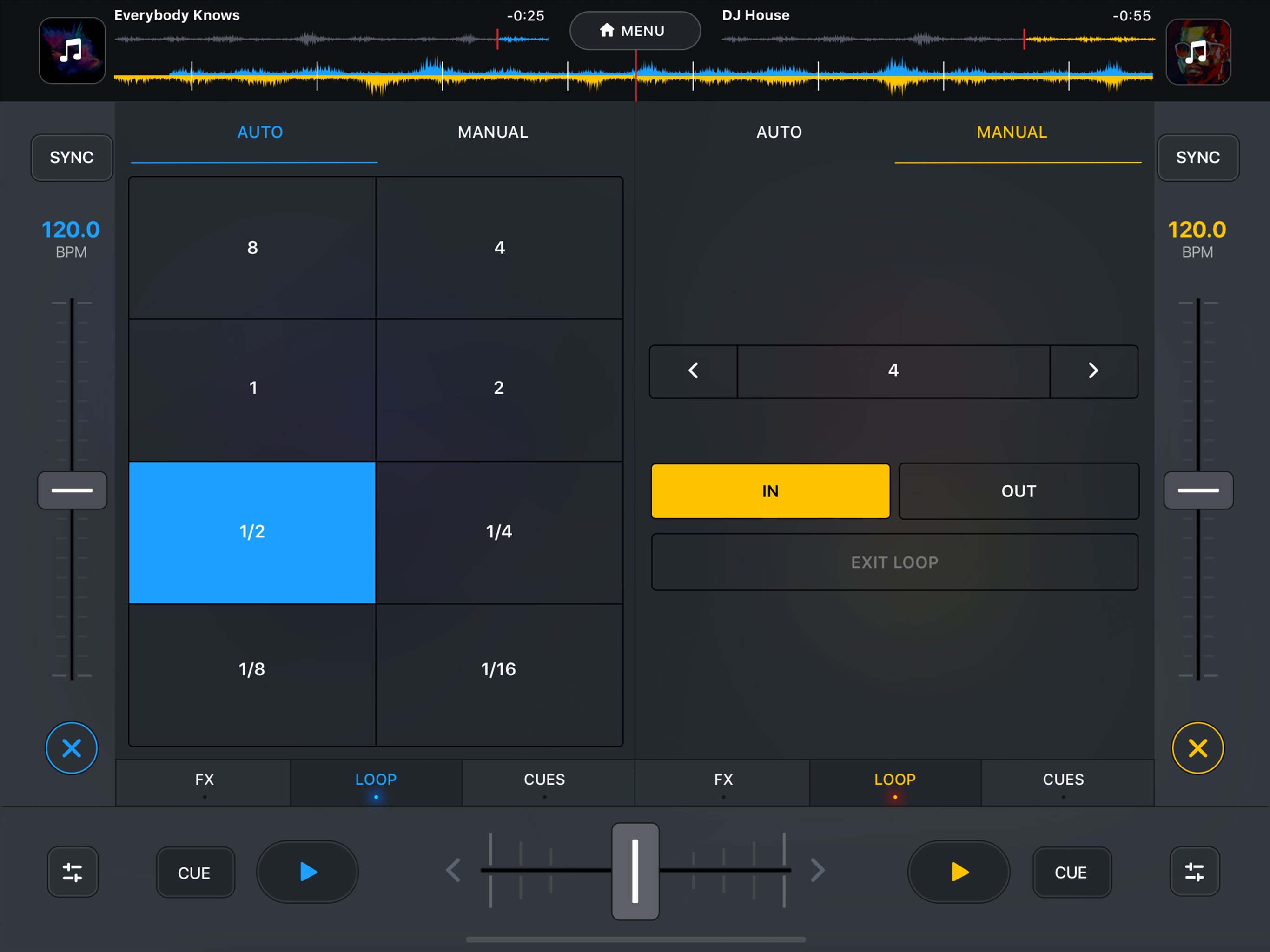Tap DJ House album artwork
Image resolution: width=1270 pixels, height=952 pixels.
1197,52
